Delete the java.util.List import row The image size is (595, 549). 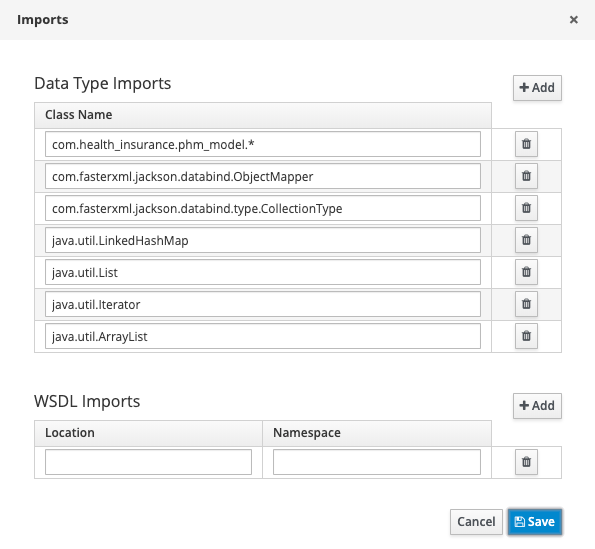point(526,272)
